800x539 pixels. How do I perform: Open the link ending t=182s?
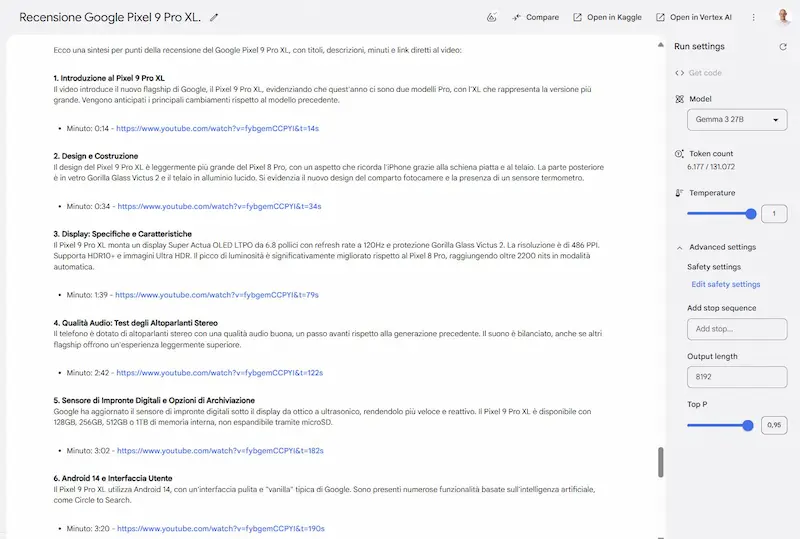(220, 451)
